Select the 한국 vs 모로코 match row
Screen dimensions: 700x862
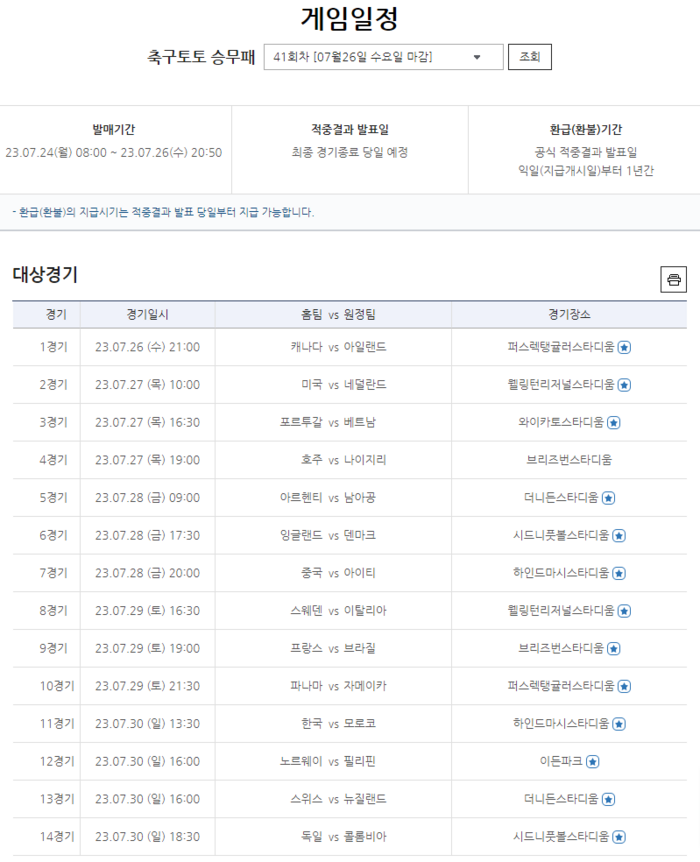333,724
